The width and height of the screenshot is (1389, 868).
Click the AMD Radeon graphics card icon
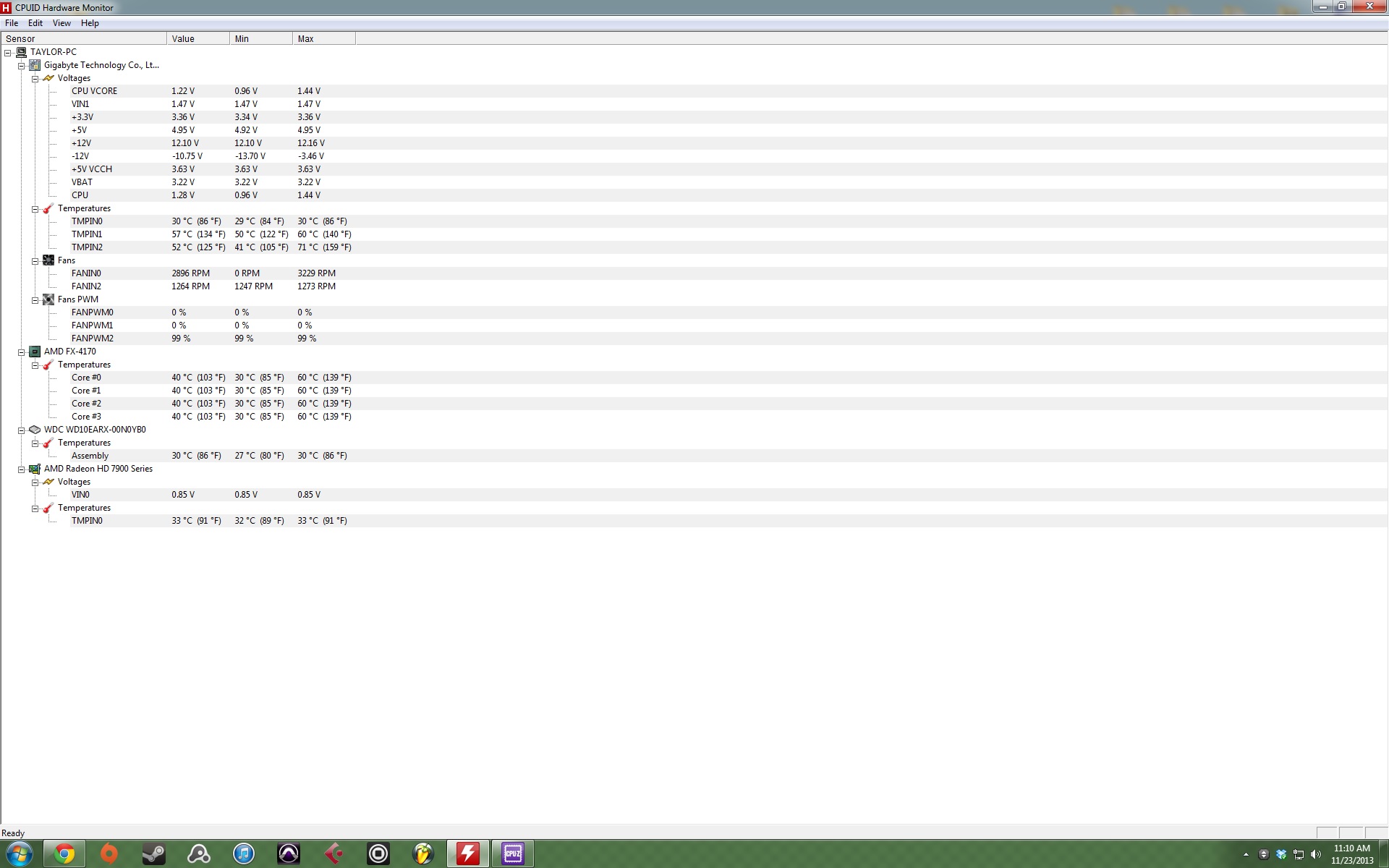point(35,469)
